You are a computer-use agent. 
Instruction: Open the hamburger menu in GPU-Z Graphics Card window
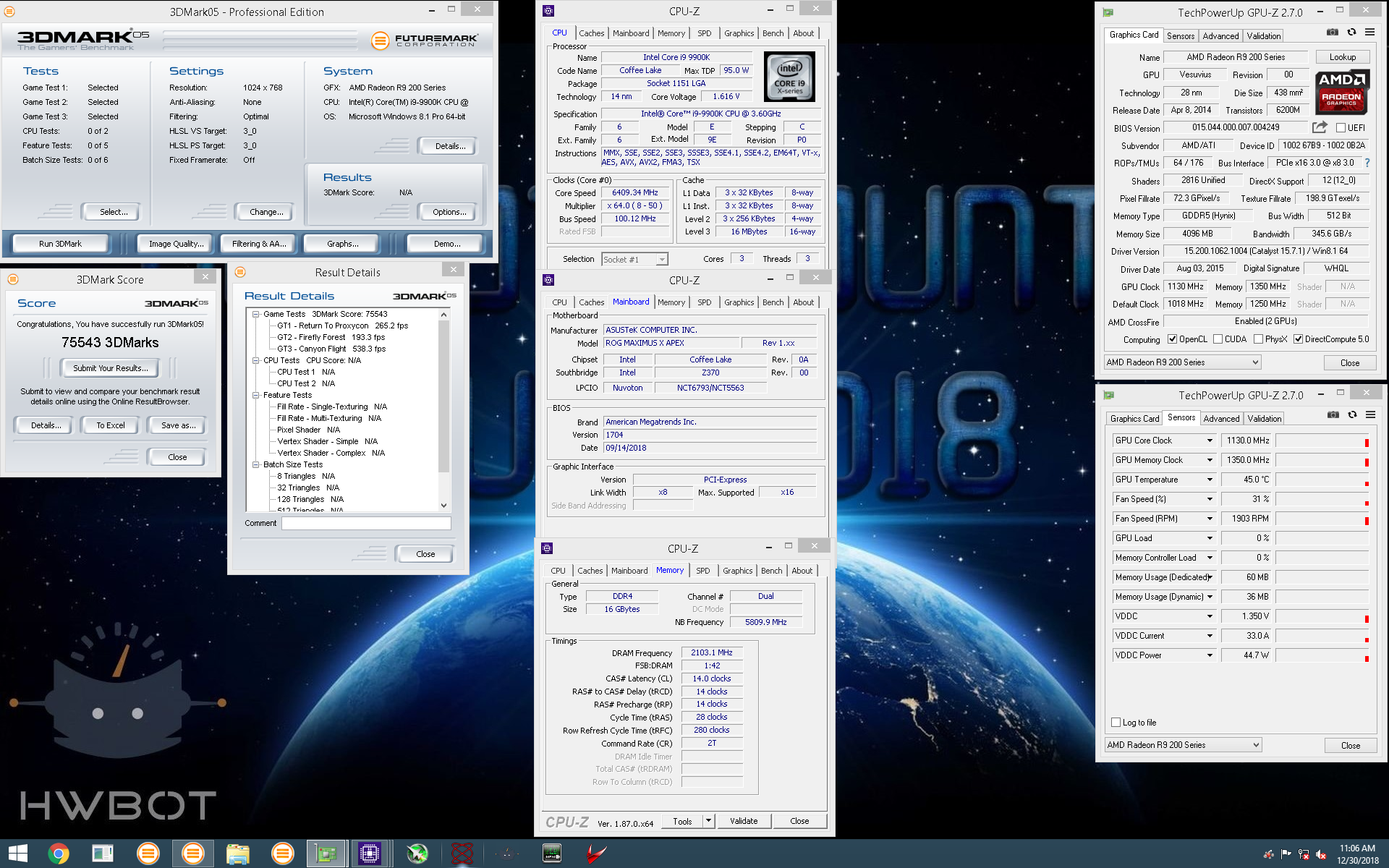coord(1369,32)
